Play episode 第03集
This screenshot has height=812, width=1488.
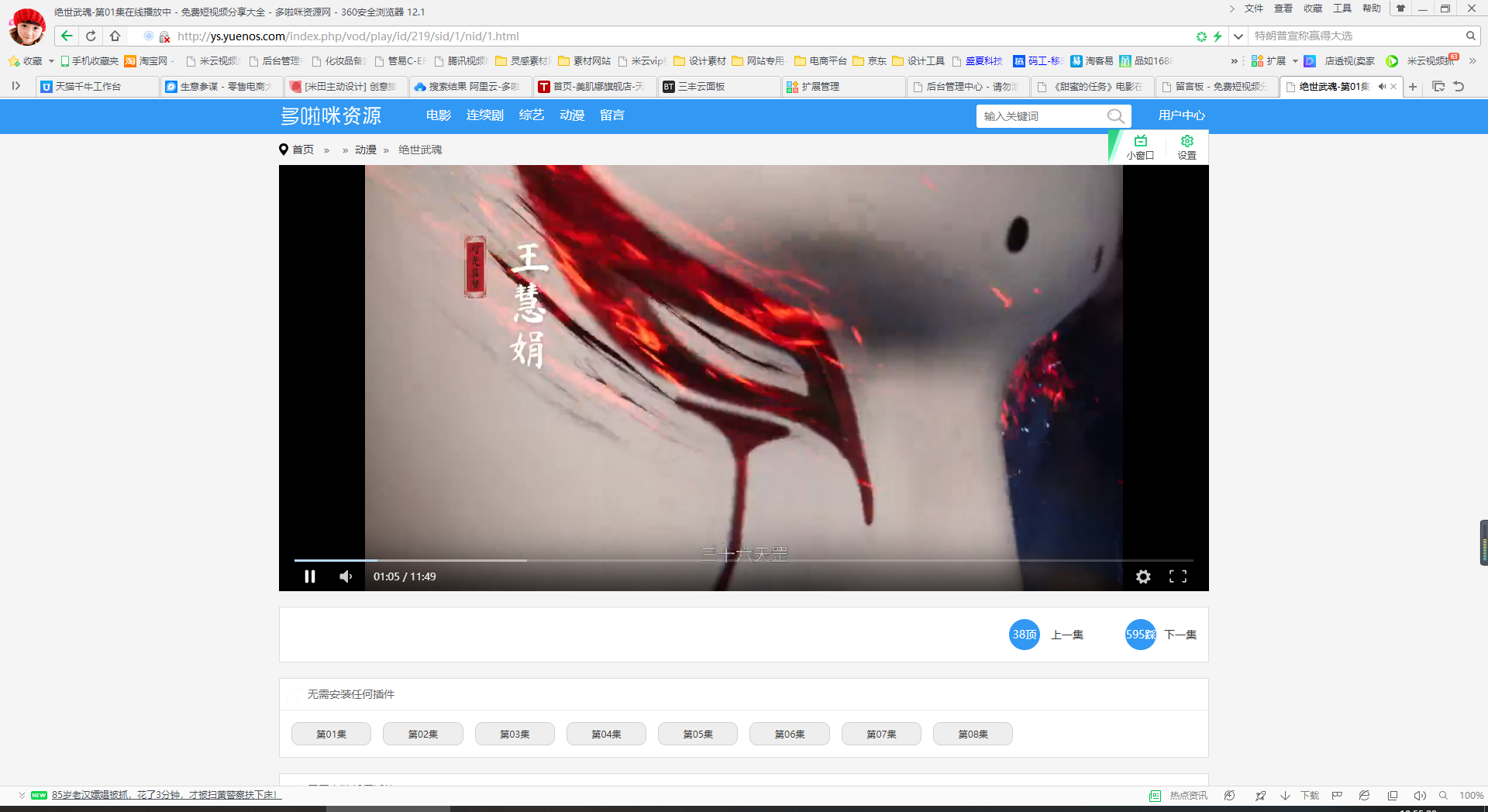515,734
